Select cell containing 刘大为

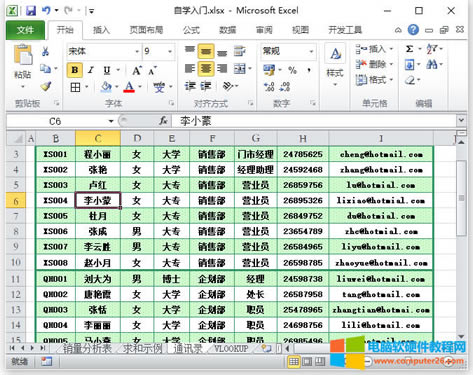pos(98,279)
